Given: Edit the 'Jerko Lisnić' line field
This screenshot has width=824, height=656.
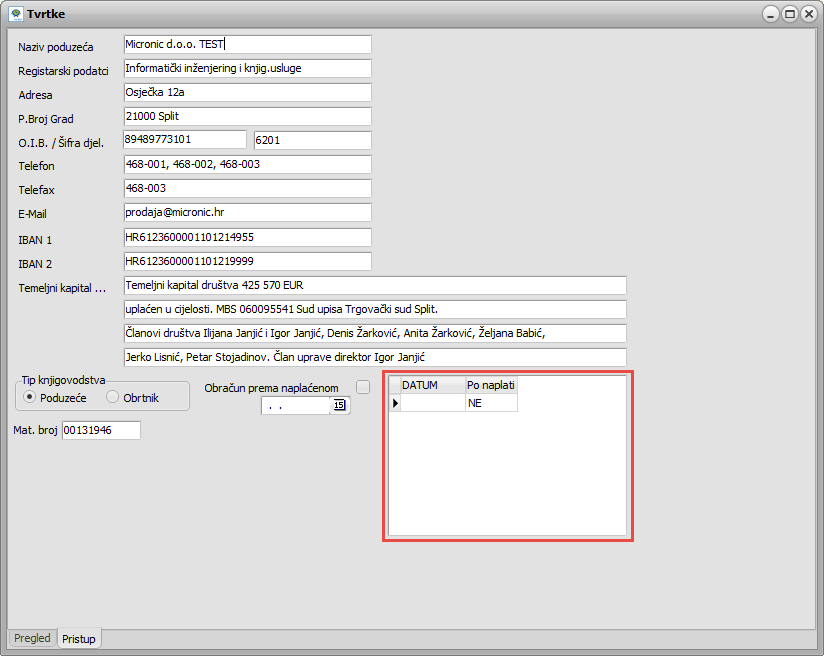Looking at the screenshot, I should click(x=375, y=357).
